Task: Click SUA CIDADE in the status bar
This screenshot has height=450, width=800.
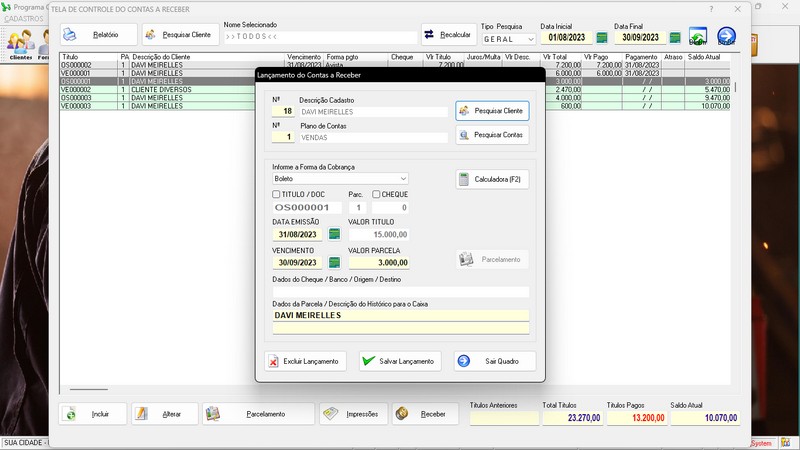Action: click(23, 443)
